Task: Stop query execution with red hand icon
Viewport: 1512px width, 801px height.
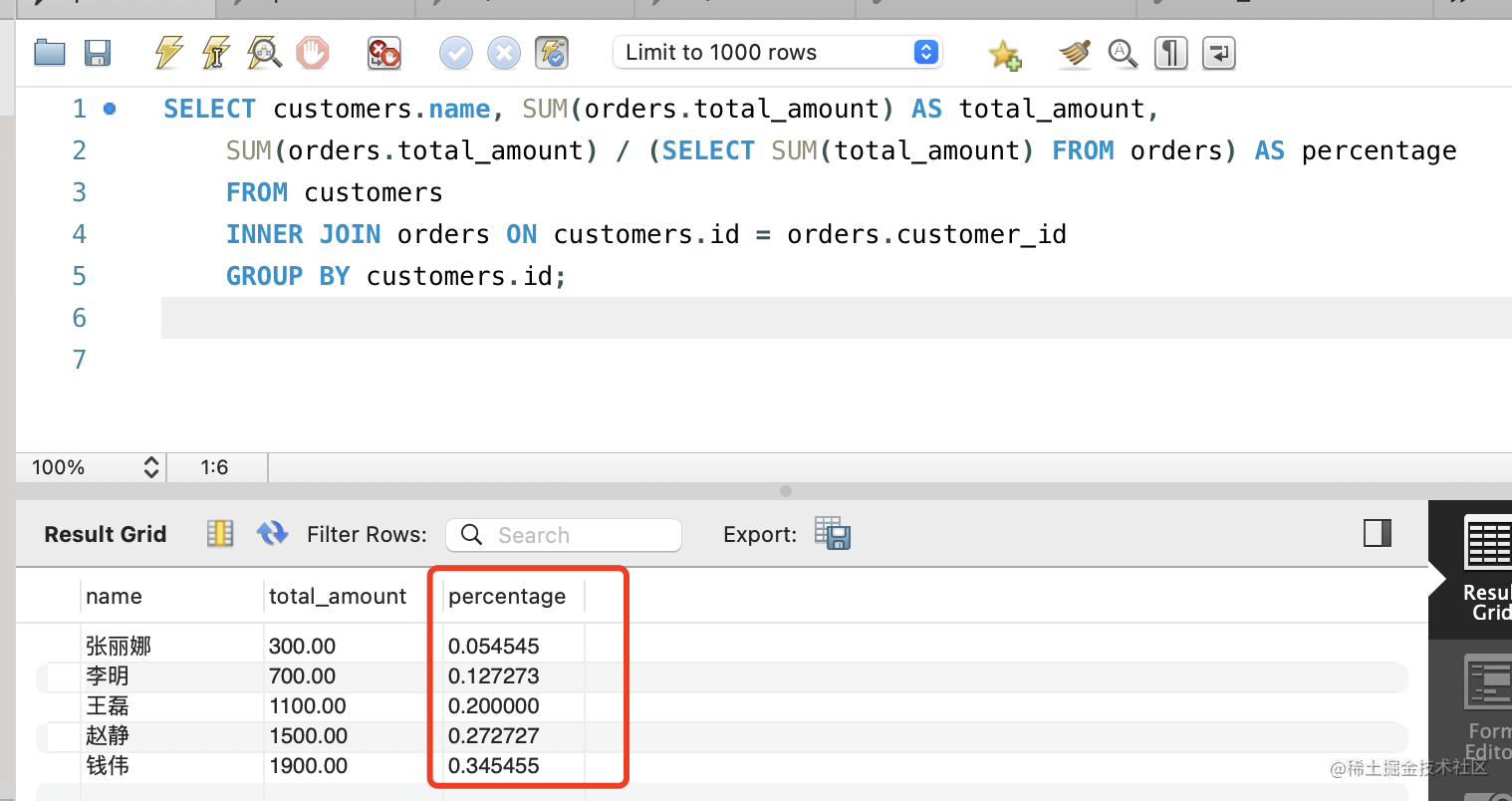Action: pyautogui.click(x=313, y=53)
